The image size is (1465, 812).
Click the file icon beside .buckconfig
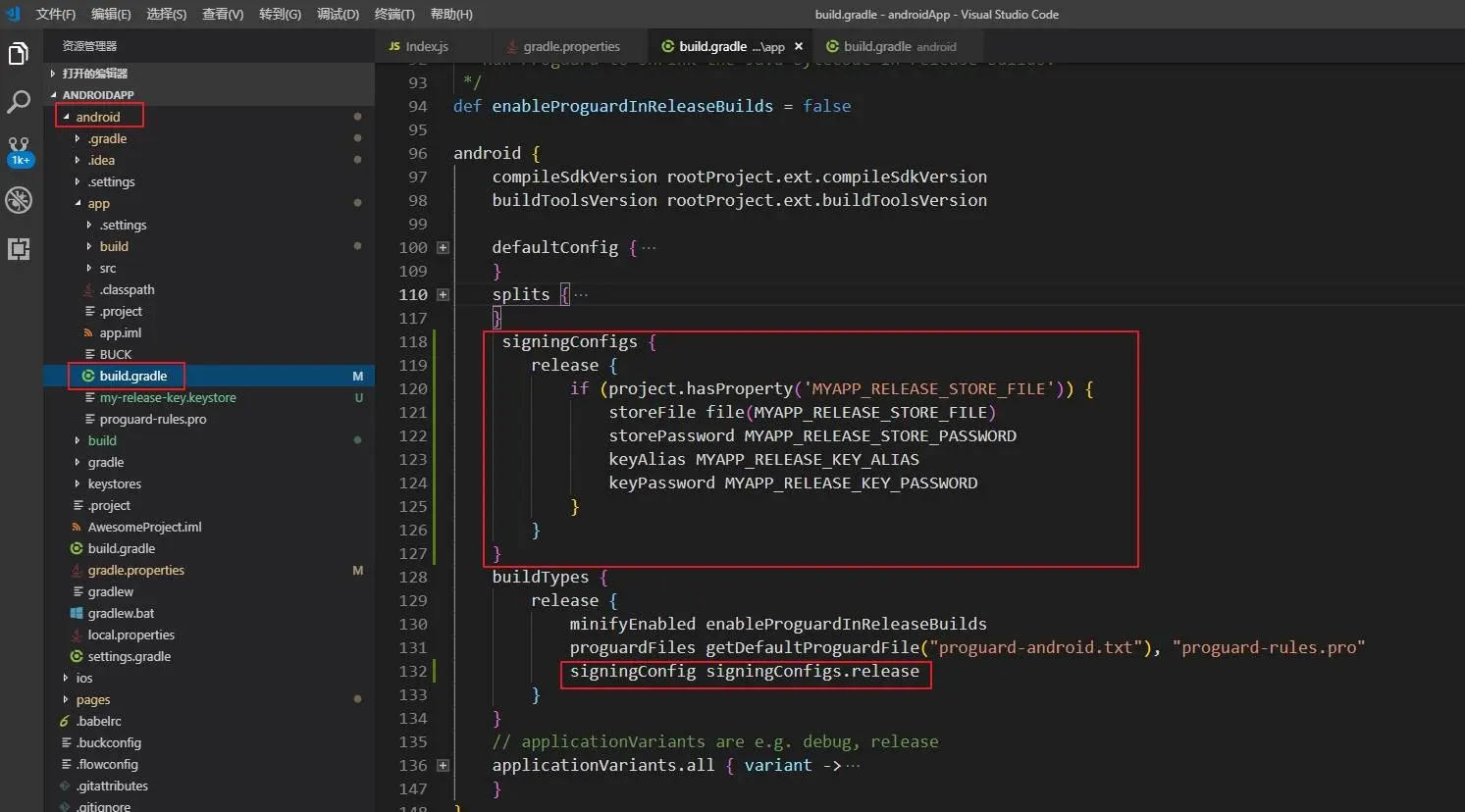[x=65, y=742]
